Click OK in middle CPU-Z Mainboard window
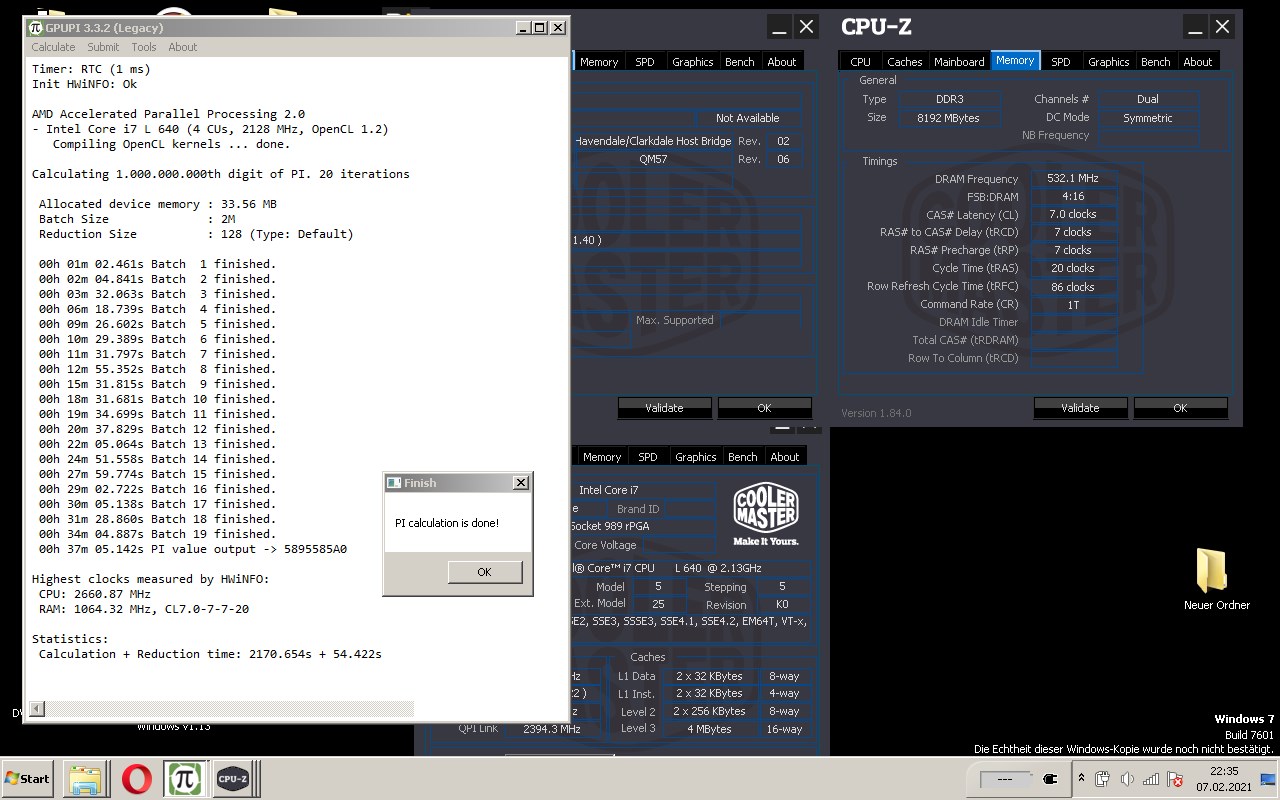Screen dimensions: 1280x800 [764, 408]
